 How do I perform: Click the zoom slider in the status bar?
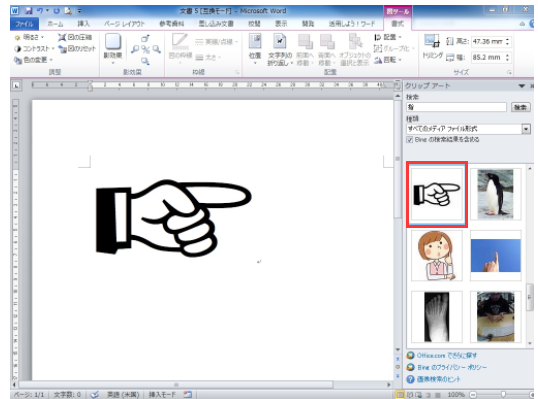[503, 395]
